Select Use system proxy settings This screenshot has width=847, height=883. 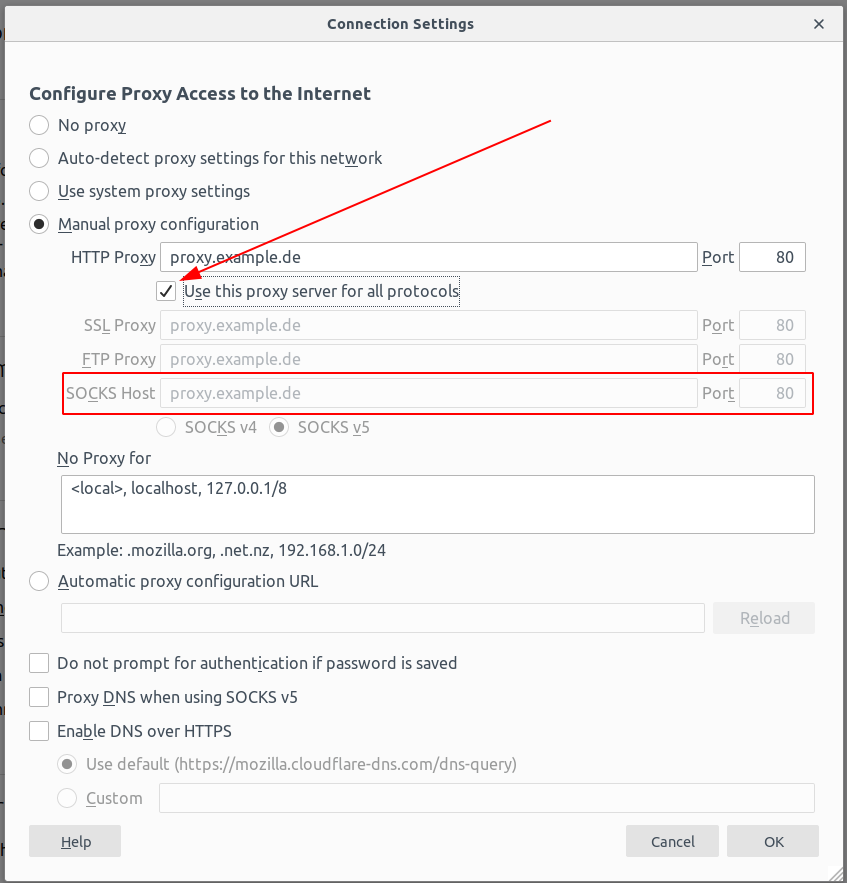click(38, 191)
